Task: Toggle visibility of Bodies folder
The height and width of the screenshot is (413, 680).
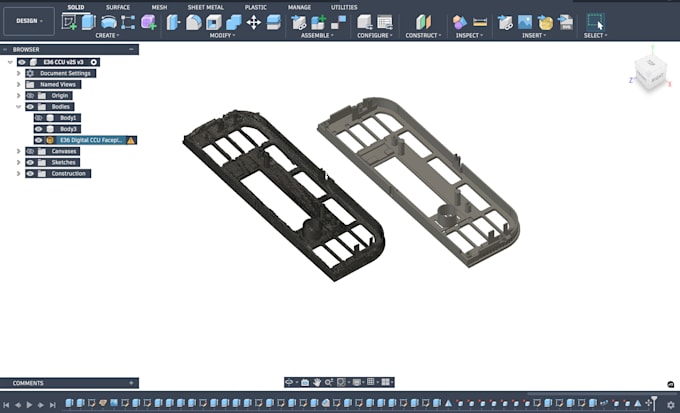Action: (x=30, y=107)
